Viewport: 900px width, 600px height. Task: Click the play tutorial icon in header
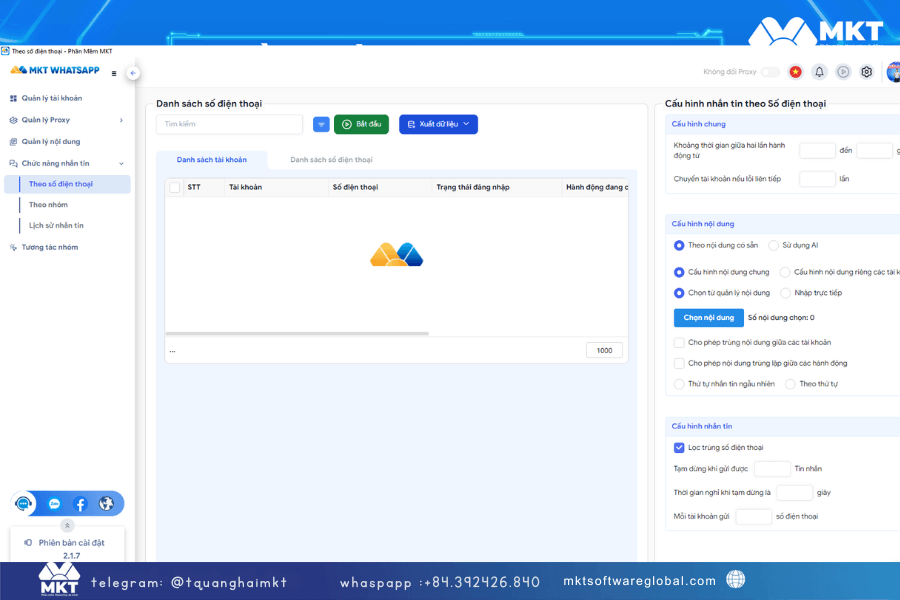click(x=843, y=72)
